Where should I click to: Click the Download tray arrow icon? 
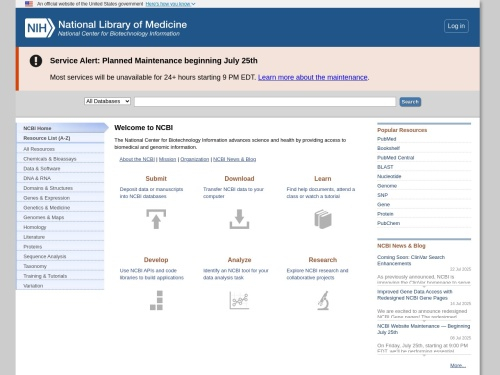pyautogui.click(x=239, y=219)
